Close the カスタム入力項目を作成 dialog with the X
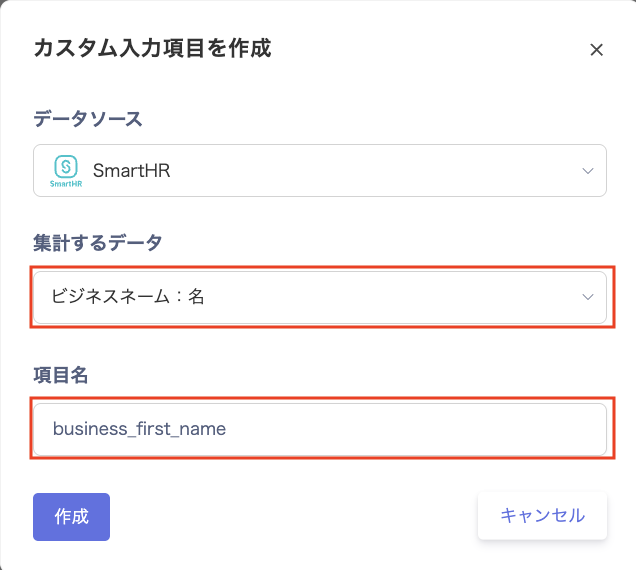636x570 pixels. (596, 50)
